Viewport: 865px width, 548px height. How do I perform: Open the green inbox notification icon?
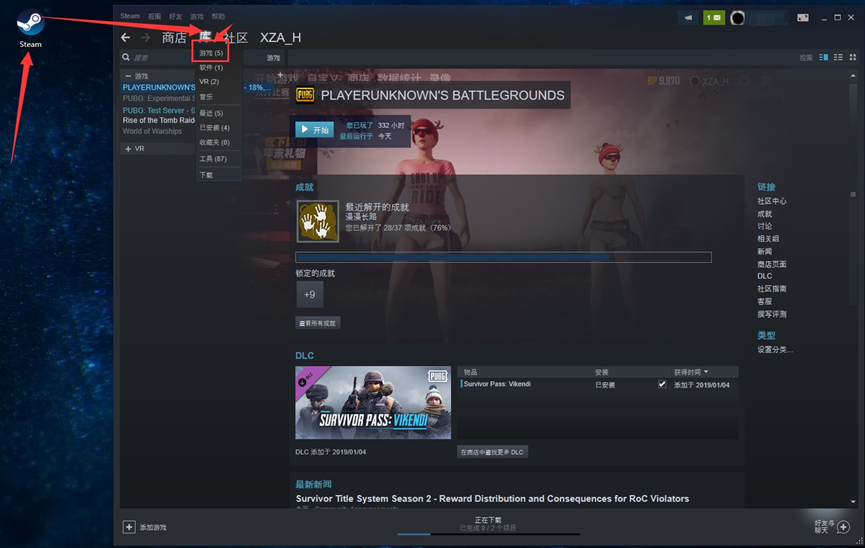point(714,18)
